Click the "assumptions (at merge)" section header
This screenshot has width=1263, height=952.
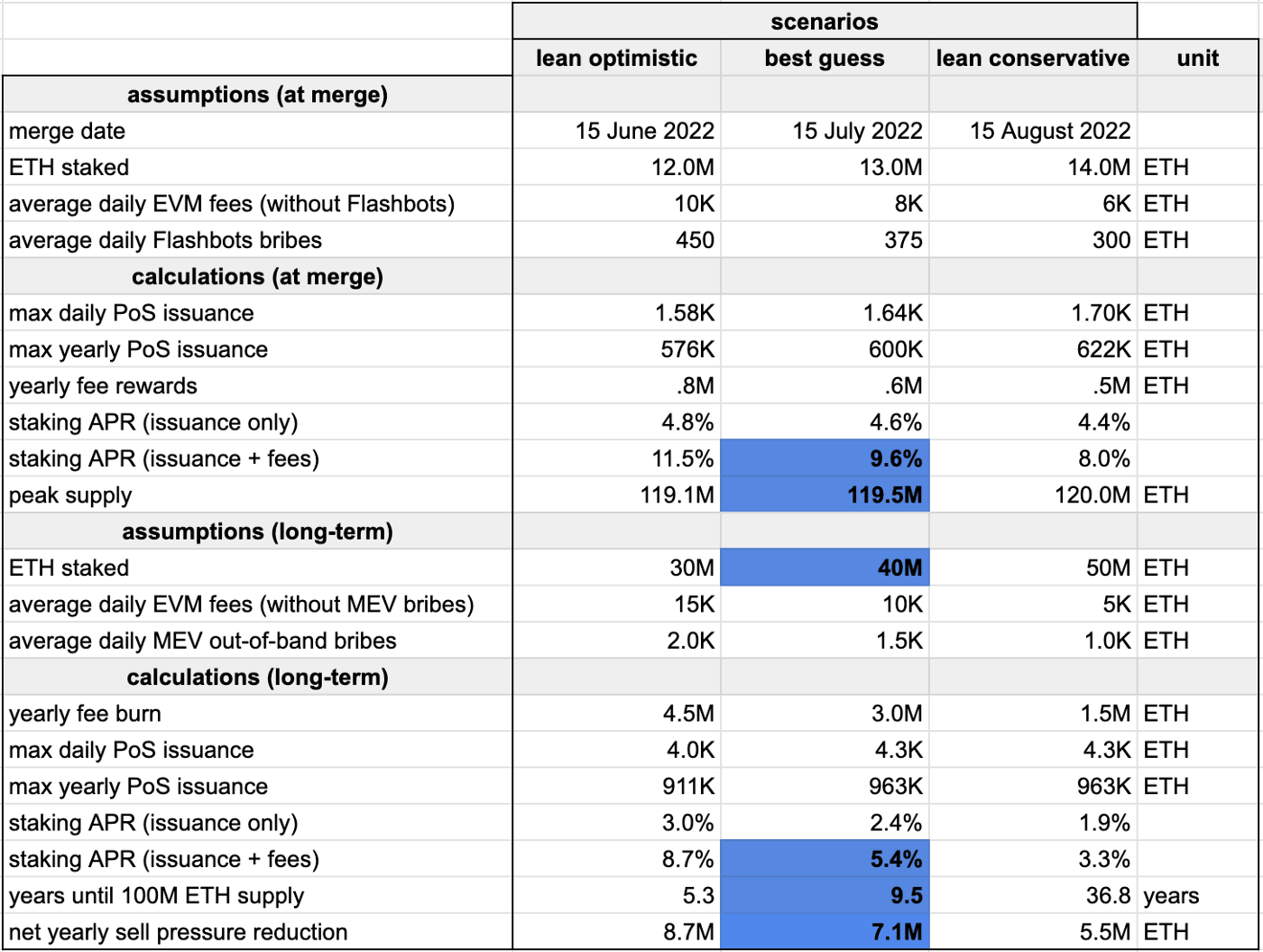[x=257, y=95]
